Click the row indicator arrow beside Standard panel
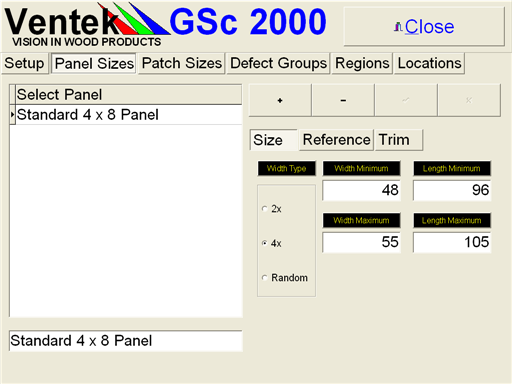 [12, 115]
